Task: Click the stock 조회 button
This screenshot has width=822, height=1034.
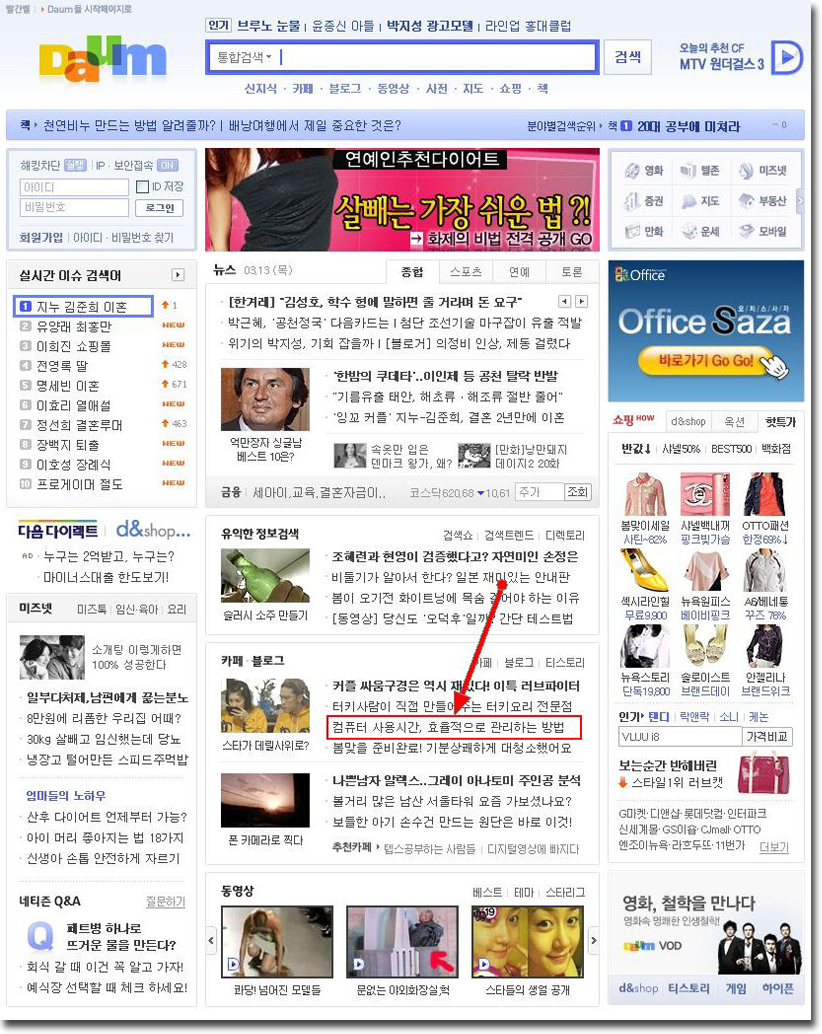Action: pyautogui.click(x=577, y=492)
